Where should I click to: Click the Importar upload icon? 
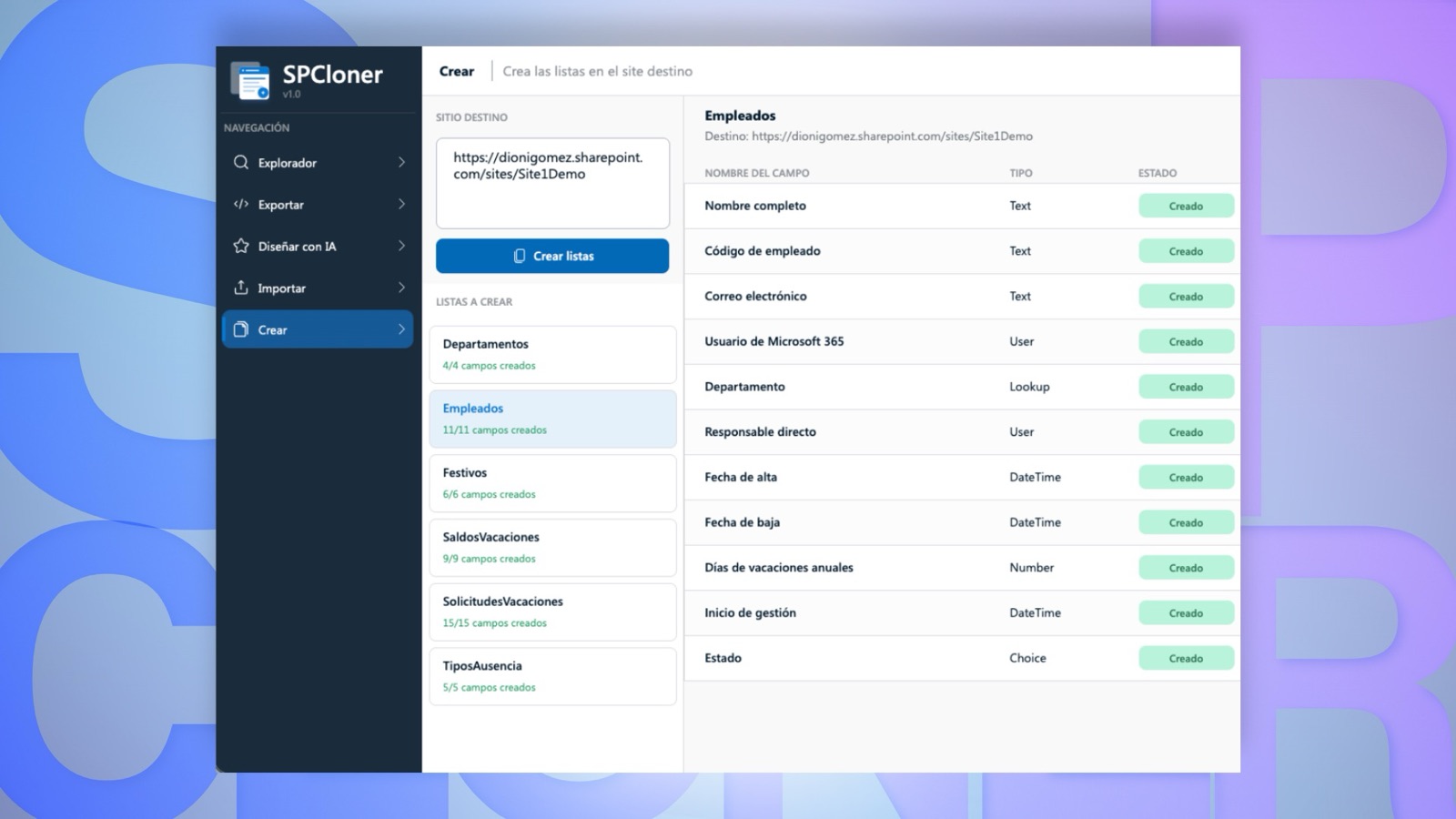point(241,288)
